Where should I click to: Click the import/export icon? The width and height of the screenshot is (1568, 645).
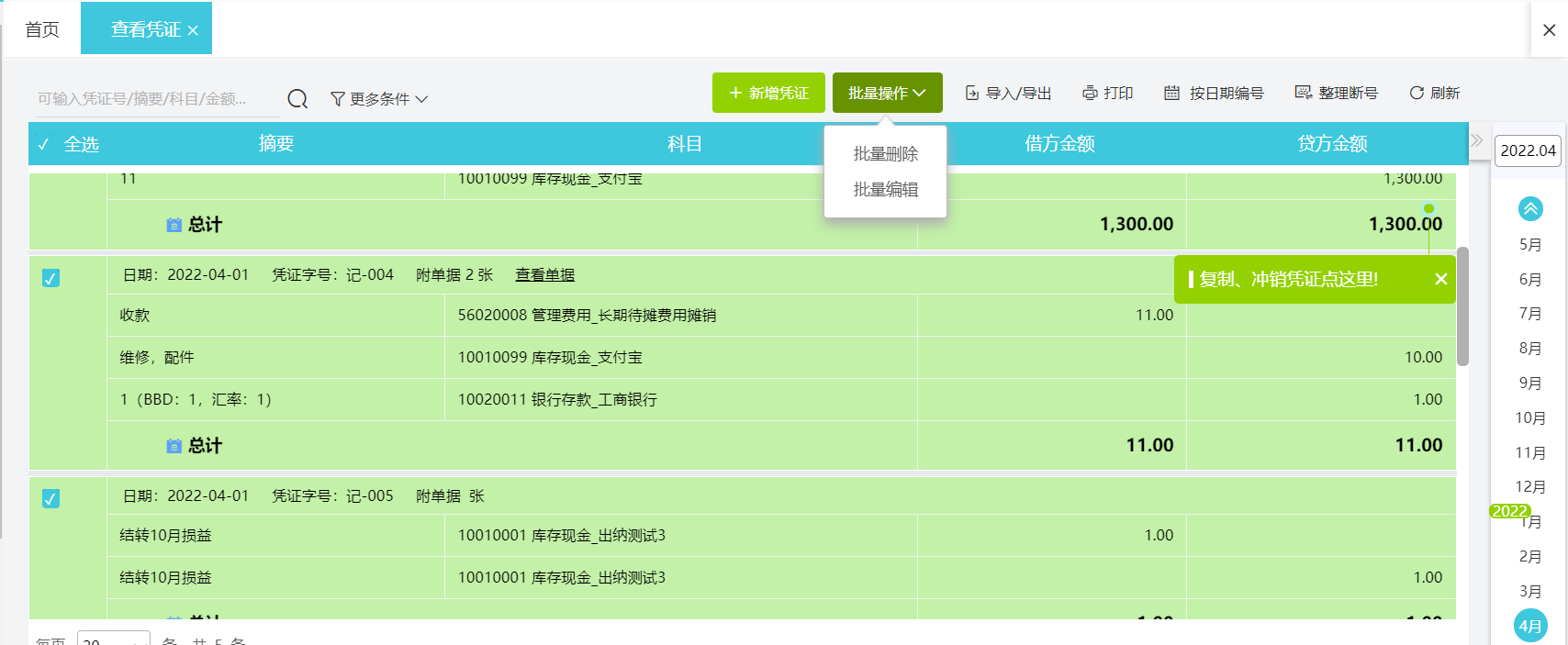click(x=971, y=94)
